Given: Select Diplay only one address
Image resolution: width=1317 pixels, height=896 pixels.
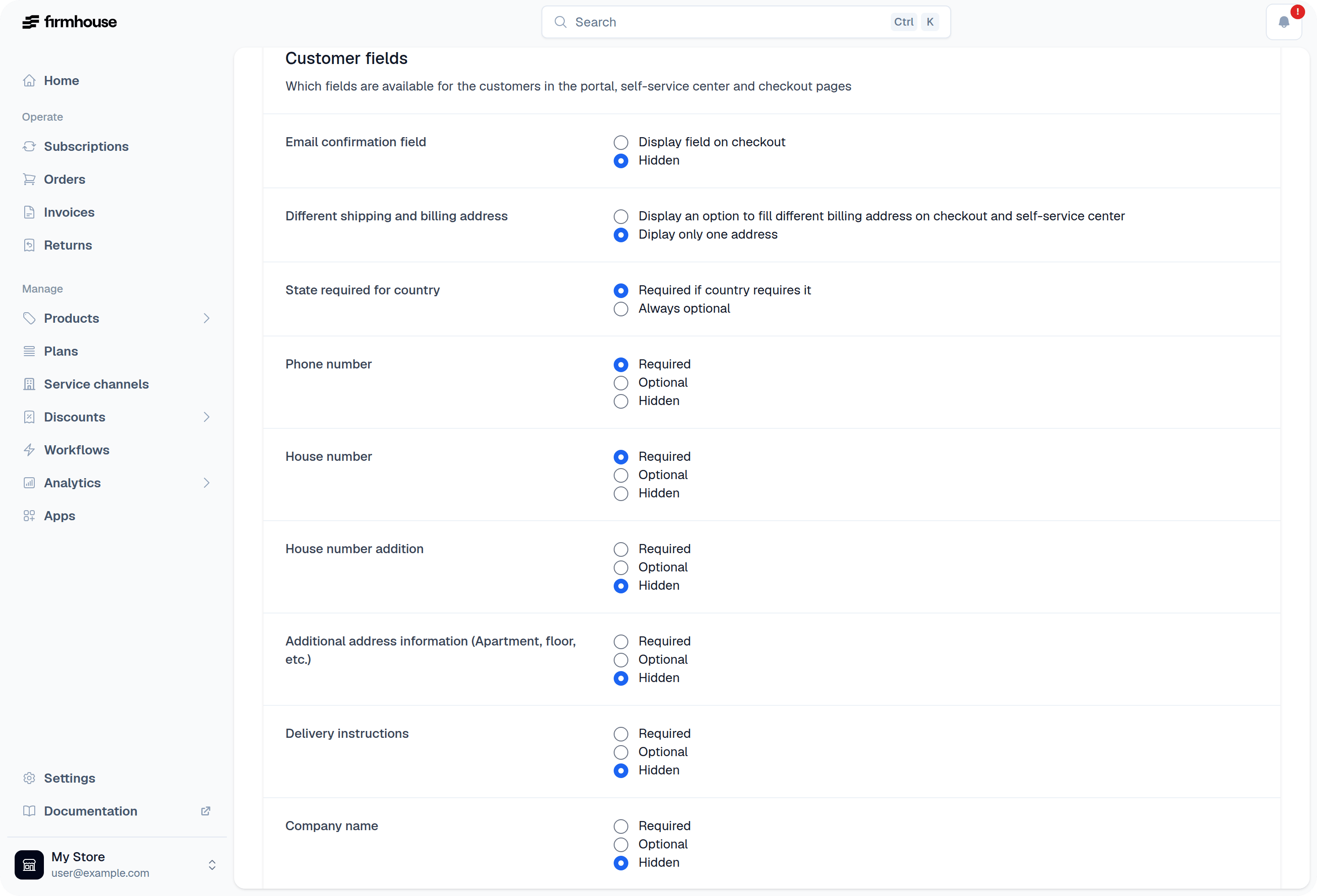Looking at the screenshot, I should [x=621, y=235].
